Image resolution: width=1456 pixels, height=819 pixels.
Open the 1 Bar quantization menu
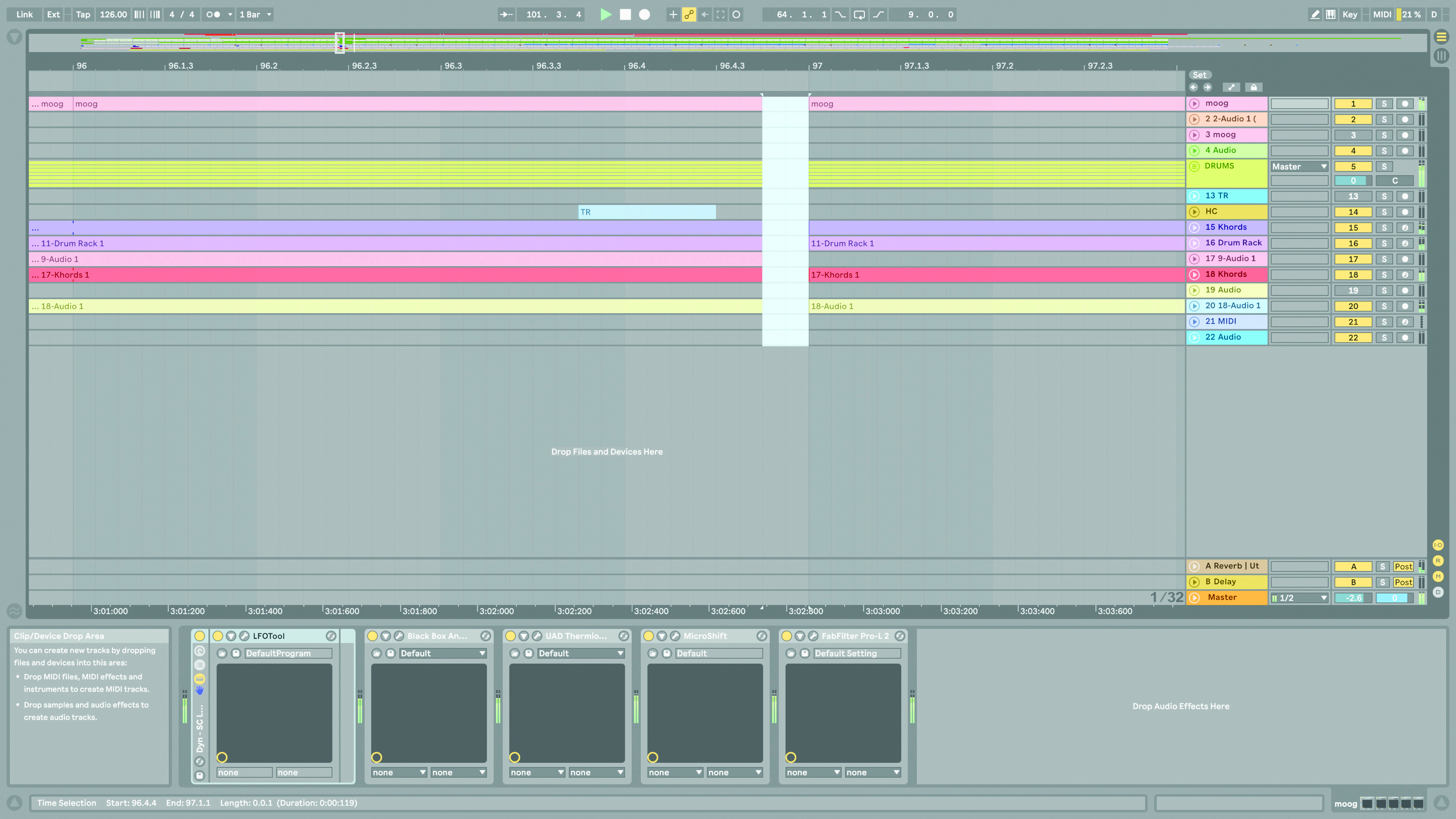tap(255, 15)
